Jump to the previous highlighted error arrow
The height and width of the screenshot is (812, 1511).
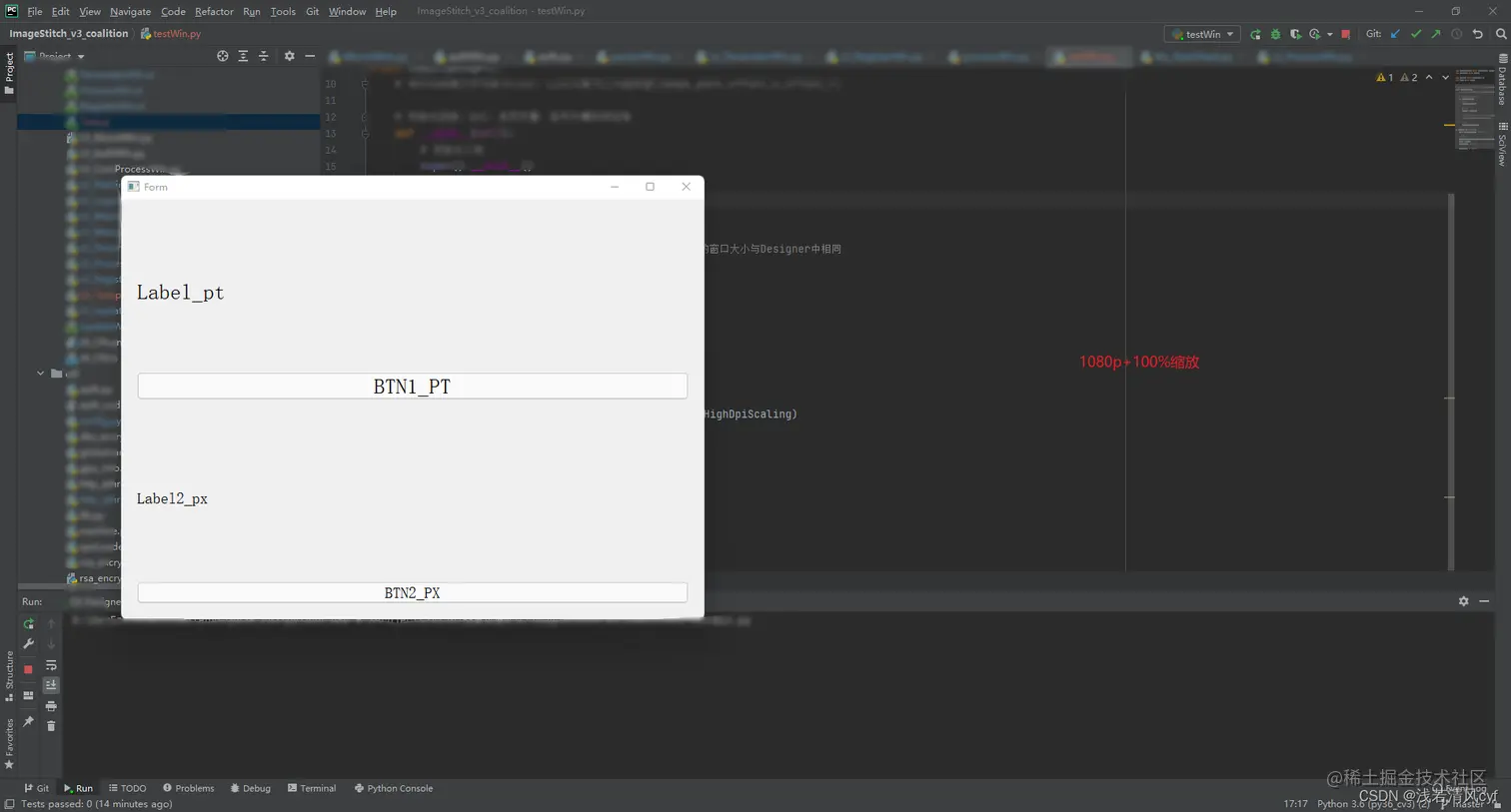1429,77
